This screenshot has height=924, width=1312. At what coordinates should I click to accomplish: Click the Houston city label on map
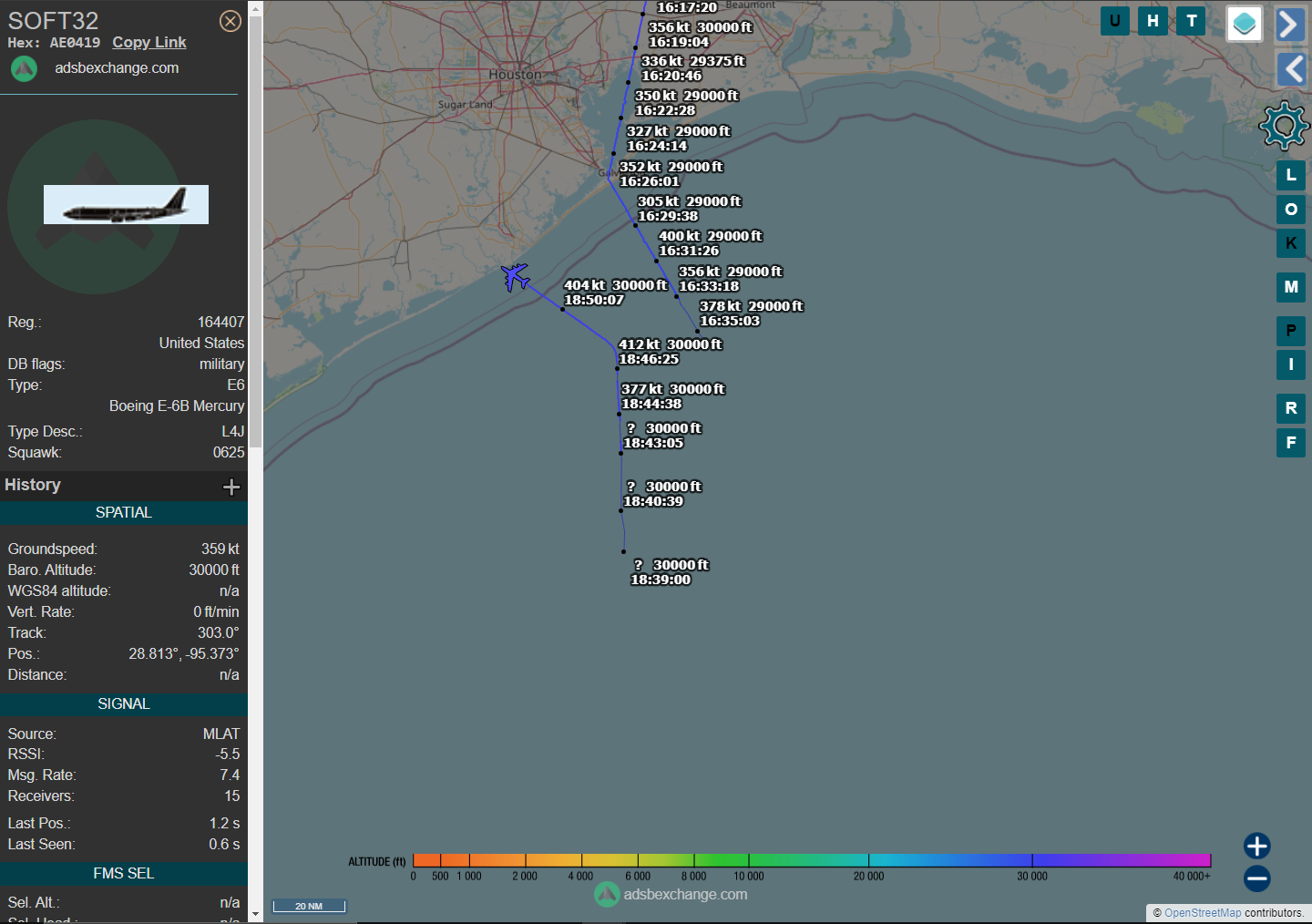tap(515, 75)
